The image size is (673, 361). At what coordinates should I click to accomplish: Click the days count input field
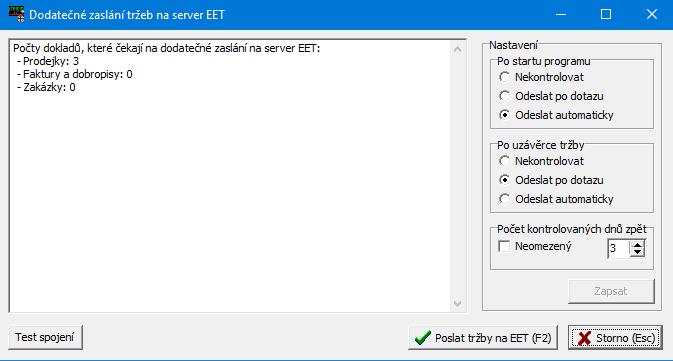point(619,249)
